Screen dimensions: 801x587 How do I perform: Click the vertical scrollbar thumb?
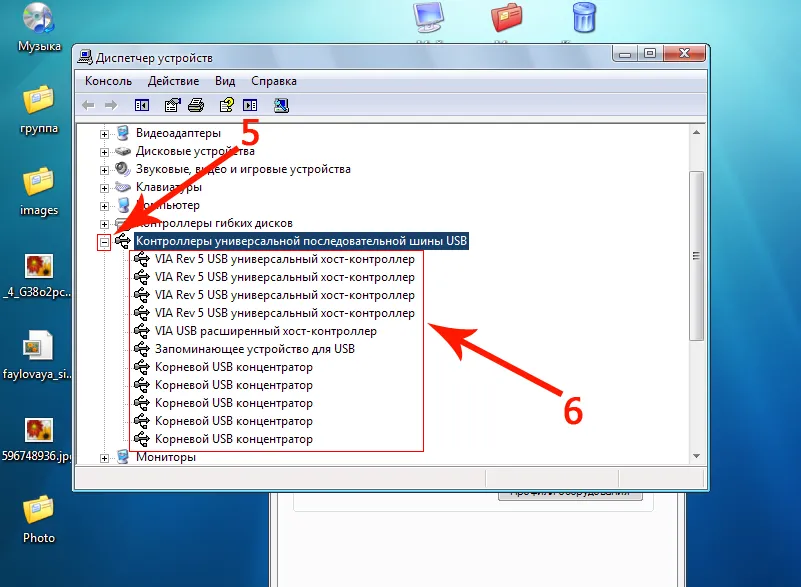click(696, 255)
